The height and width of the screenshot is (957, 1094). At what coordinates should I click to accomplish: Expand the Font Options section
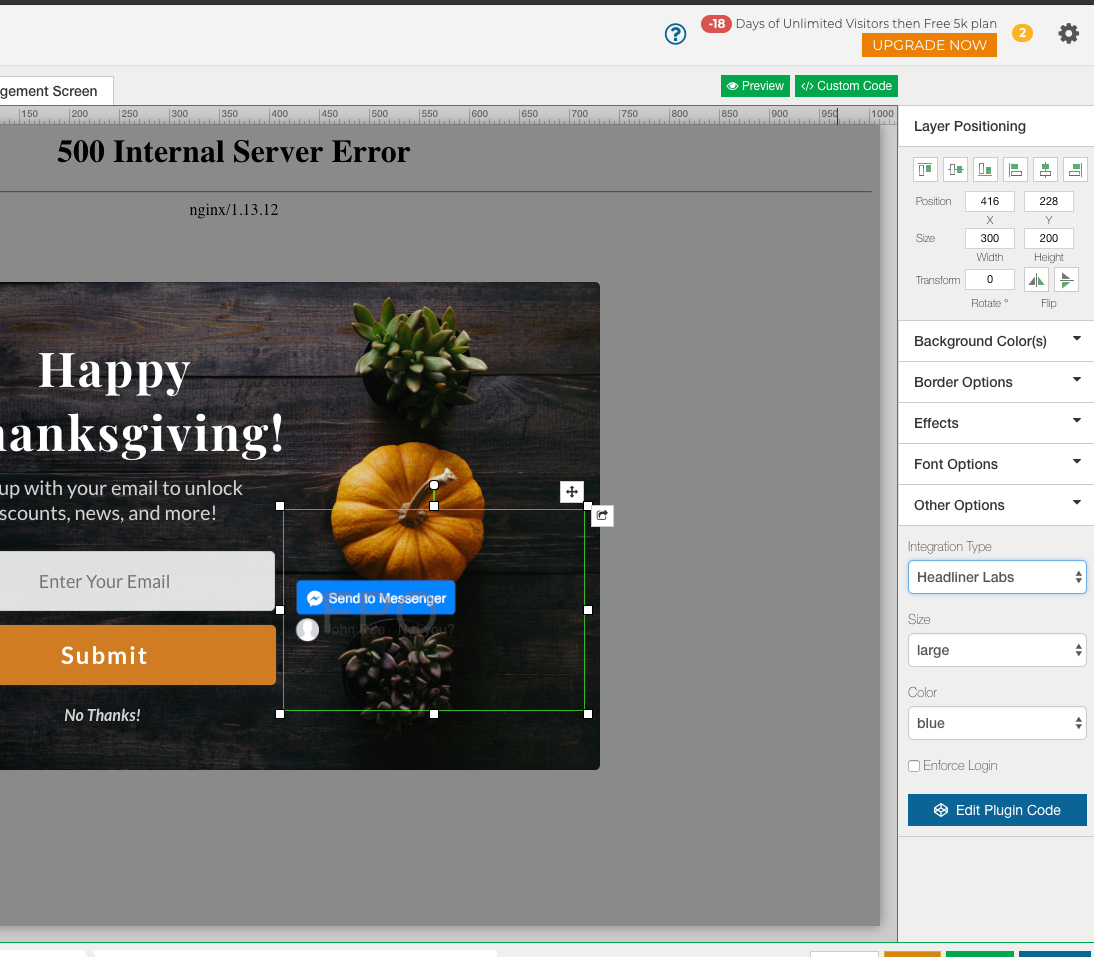tap(996, 464)
